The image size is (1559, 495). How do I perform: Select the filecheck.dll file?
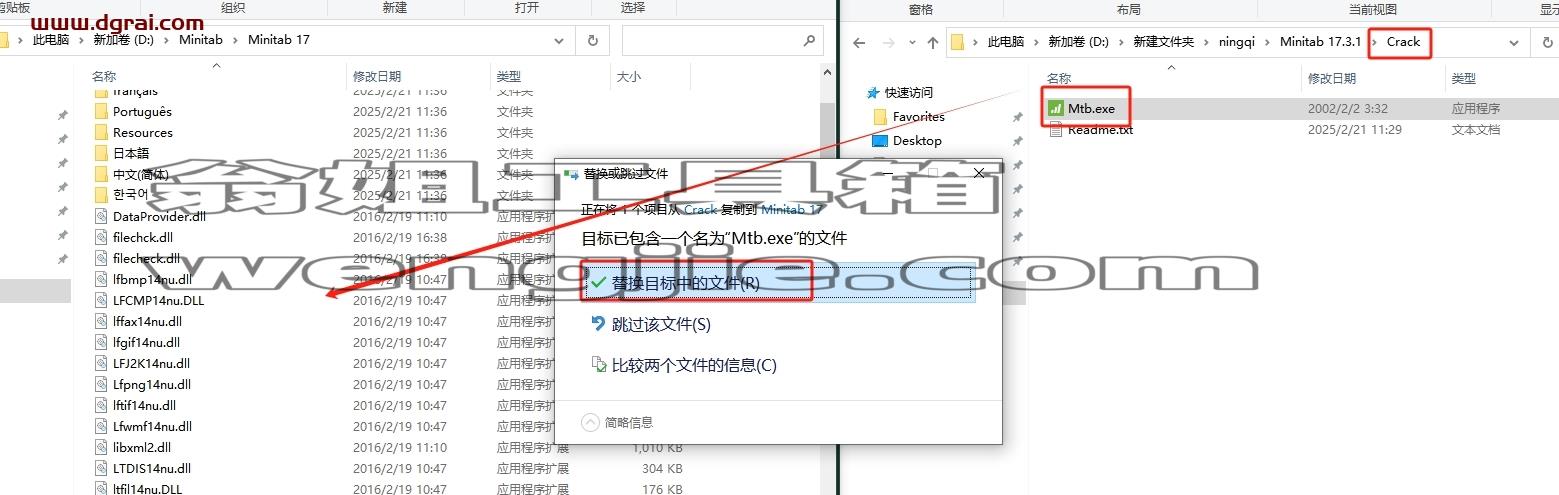pos(146,258)
